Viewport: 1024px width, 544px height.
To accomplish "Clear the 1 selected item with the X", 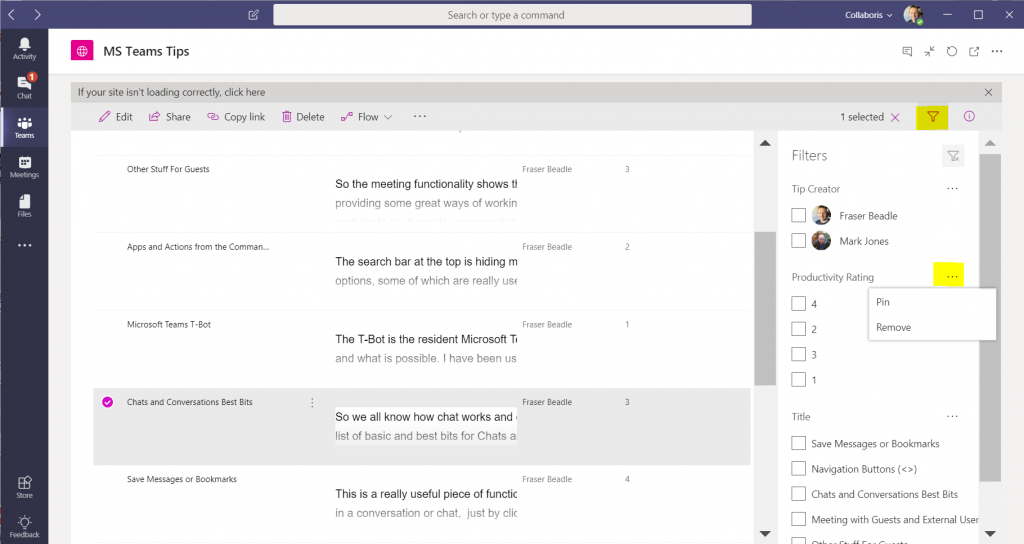I will (x=895, y=118).
